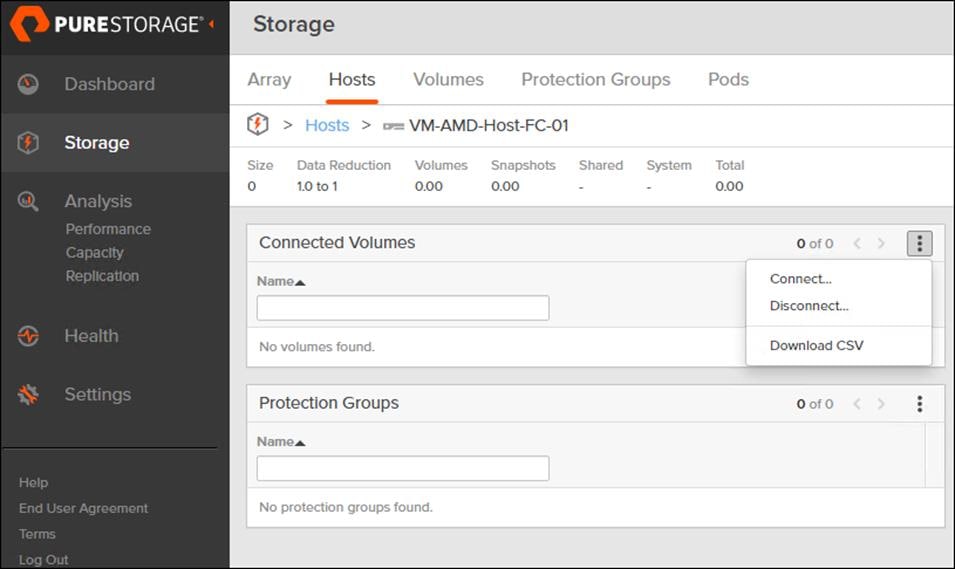Go to previous page of Protection Groups
The width and height of the screenshot is (955, 569).
857,404
